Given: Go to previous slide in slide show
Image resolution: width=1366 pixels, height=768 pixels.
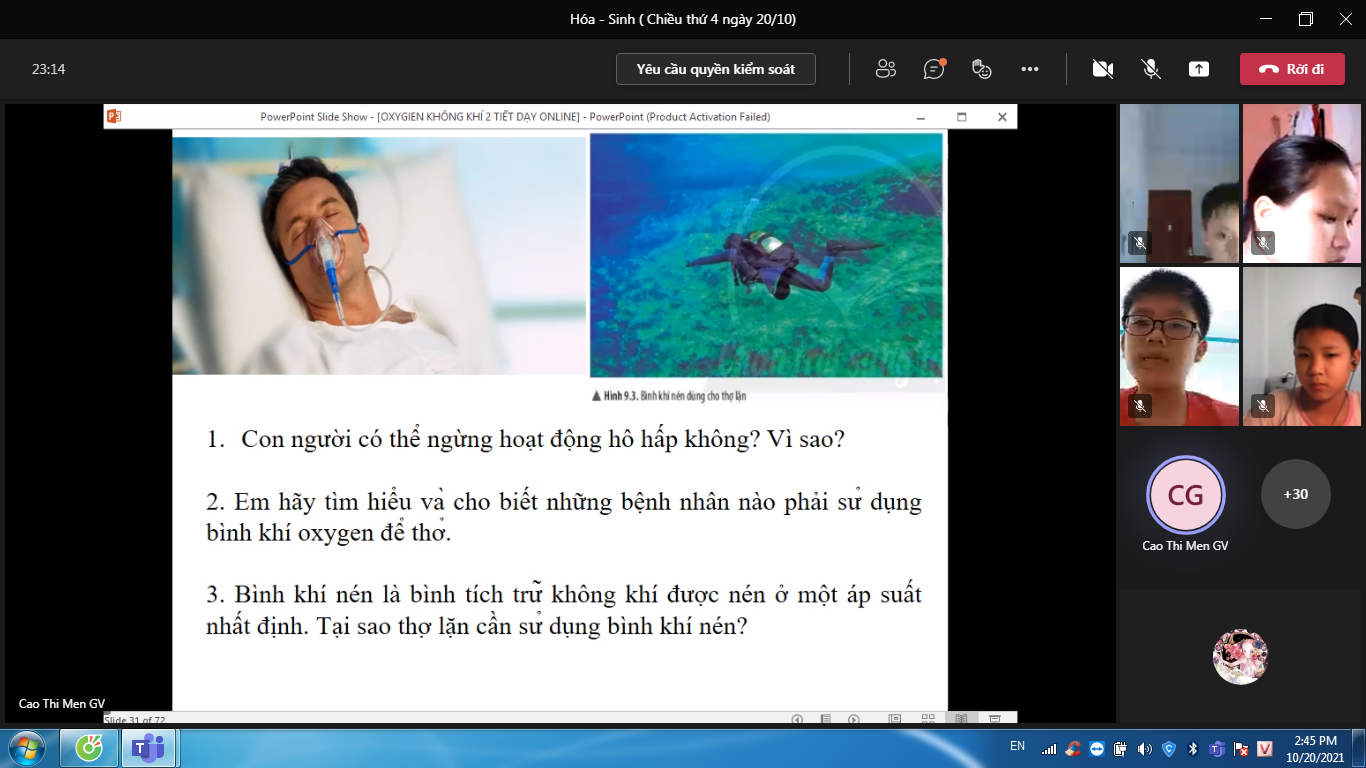Looking at the screenshot, I should (797, 719).
